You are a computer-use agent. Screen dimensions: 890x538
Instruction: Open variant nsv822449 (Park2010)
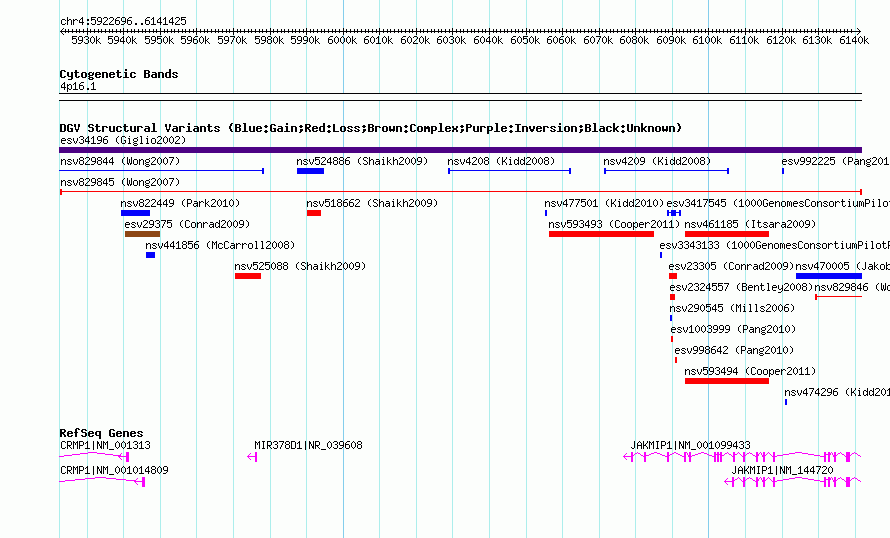click(180, 203)
